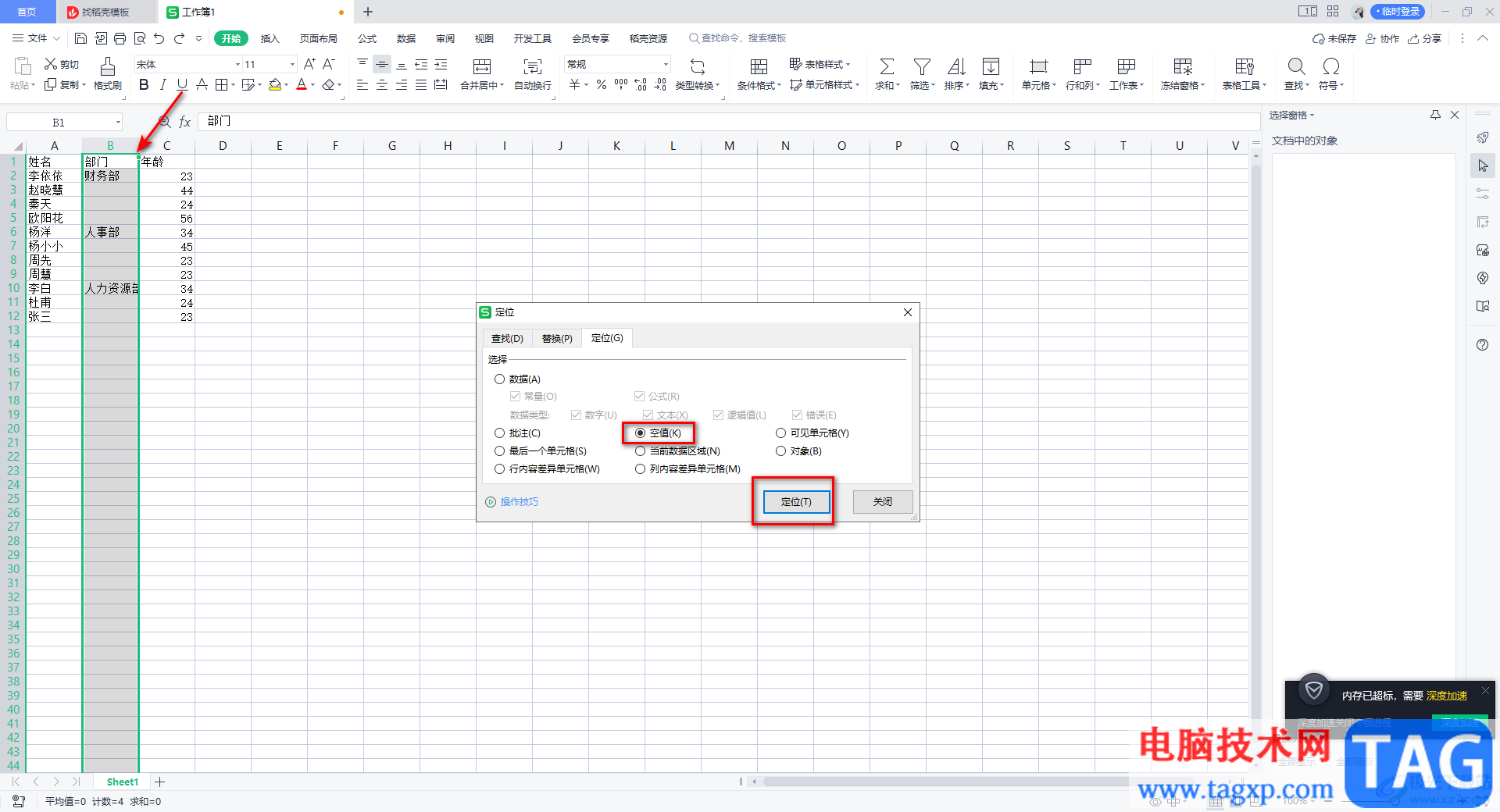This screenshot has width=1500, height=812.
Task: Click Merge and Center (合并居中) icon
Action: click(482, 66)
